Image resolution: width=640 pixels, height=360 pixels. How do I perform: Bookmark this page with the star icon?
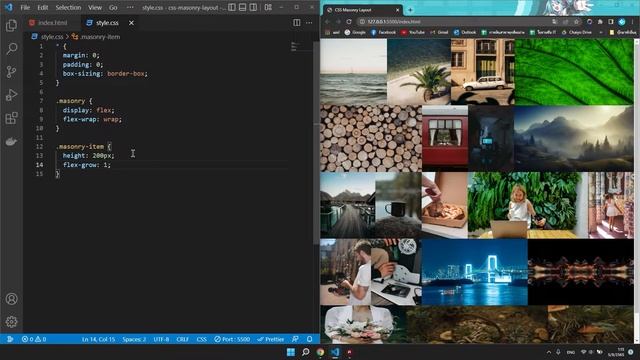click(x=576, y=22)
